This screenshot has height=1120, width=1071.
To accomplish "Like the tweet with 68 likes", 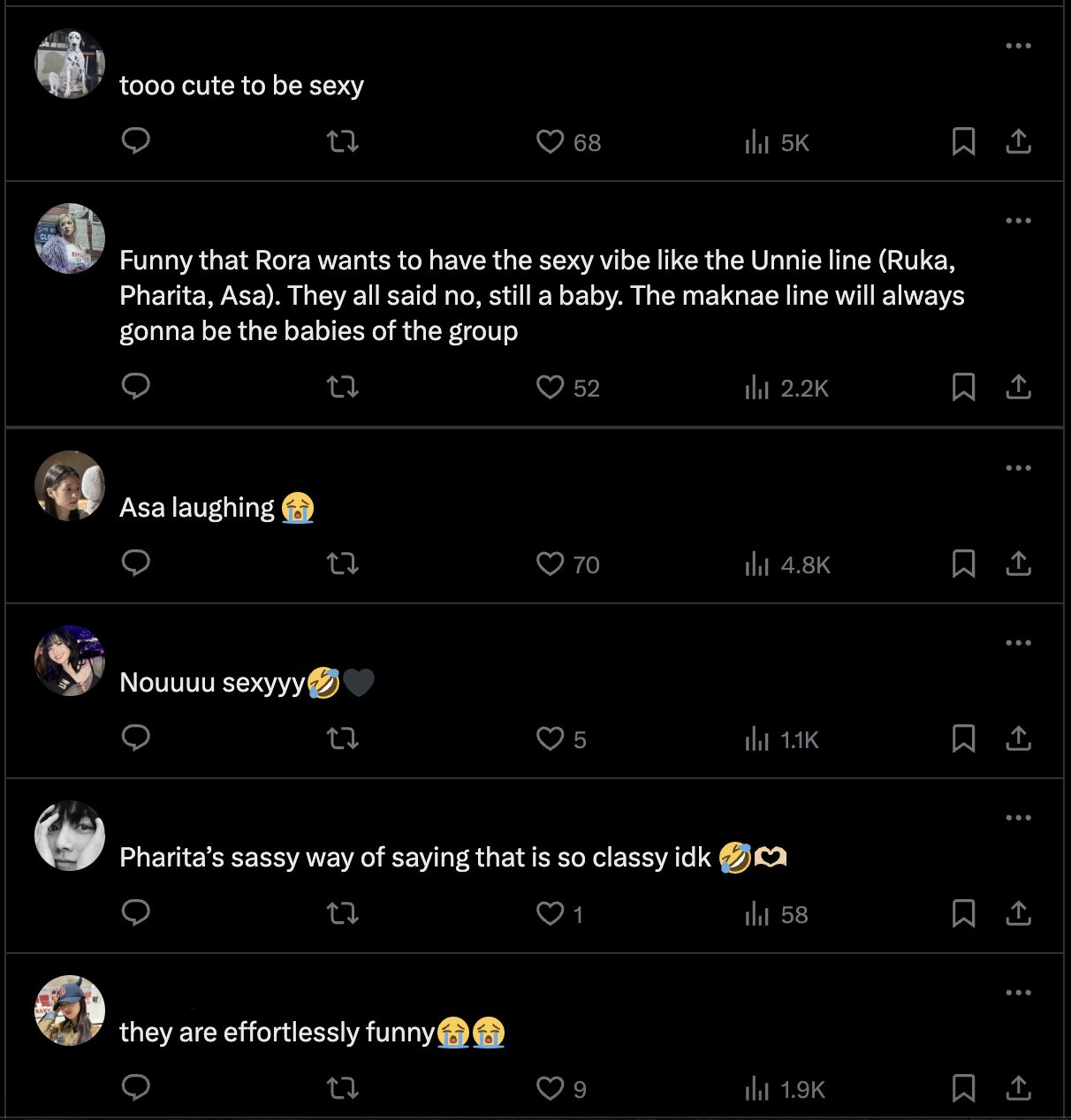I will [551, 141].
